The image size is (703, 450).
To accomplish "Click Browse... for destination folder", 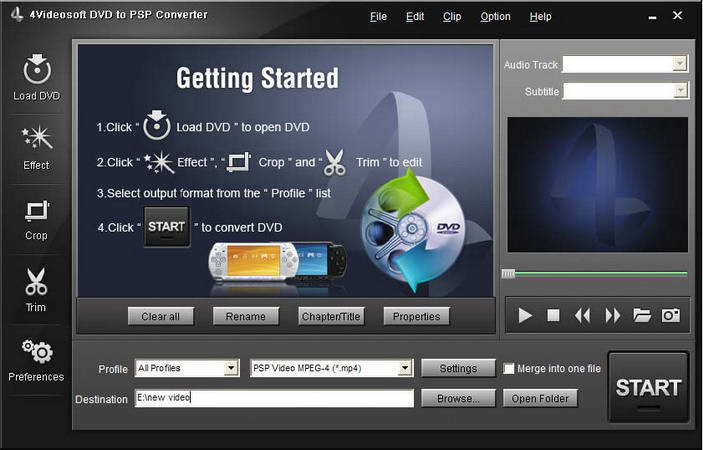I will pyautogui.click(x=458, y=398).
